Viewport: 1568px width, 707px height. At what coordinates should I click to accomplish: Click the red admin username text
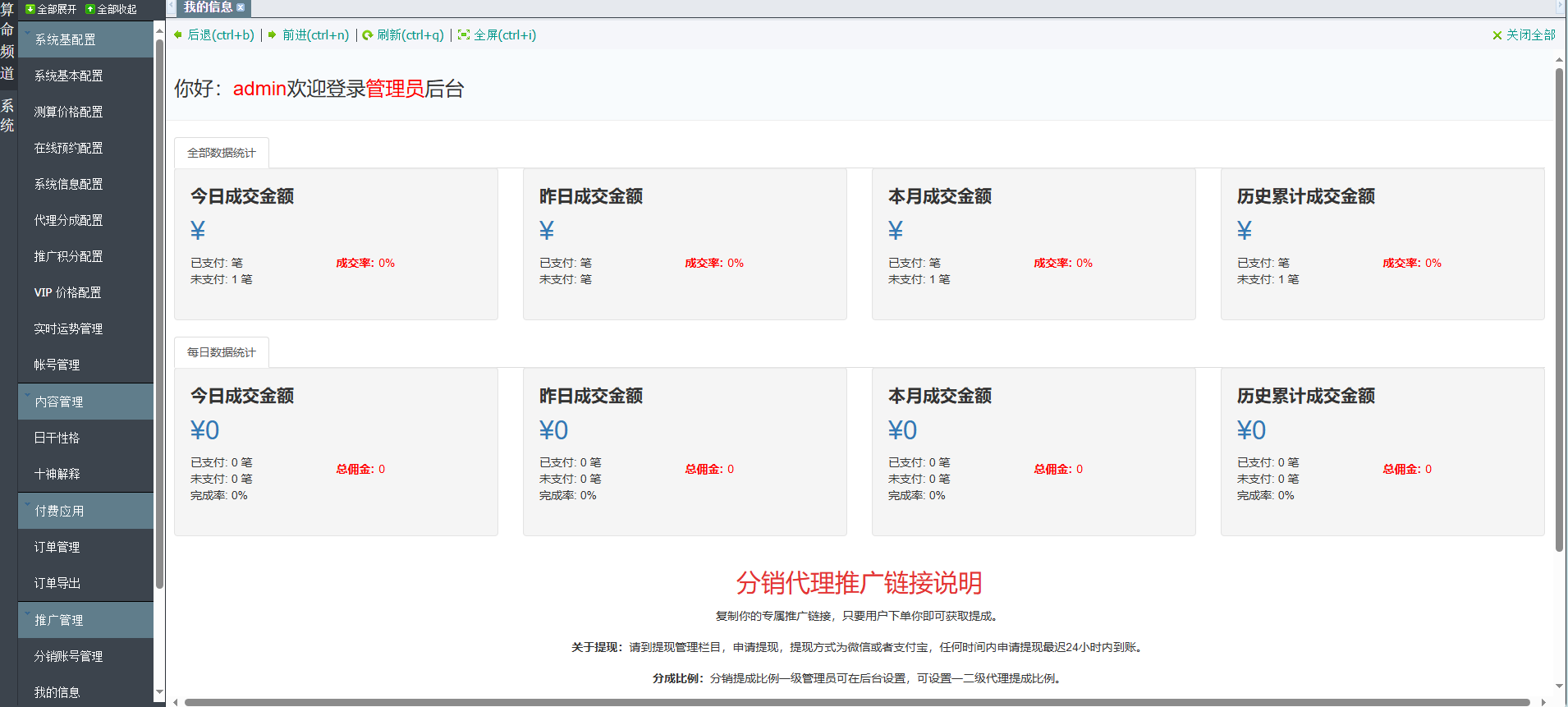point(259,89)
